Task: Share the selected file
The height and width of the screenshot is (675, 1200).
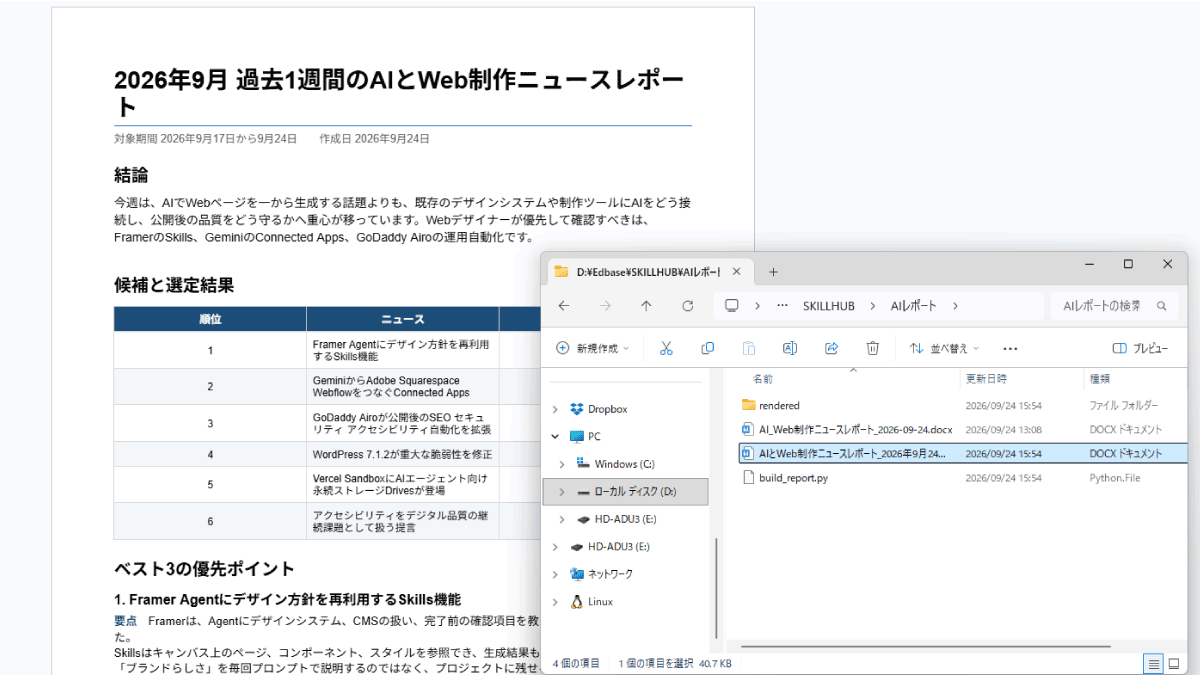Action: (831, 348)
